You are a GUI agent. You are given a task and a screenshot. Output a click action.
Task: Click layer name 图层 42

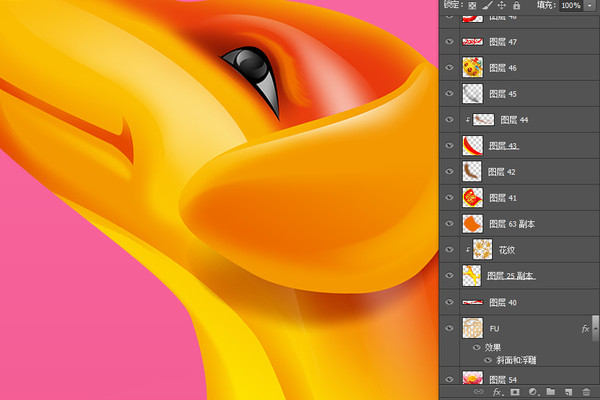(501, 172)
